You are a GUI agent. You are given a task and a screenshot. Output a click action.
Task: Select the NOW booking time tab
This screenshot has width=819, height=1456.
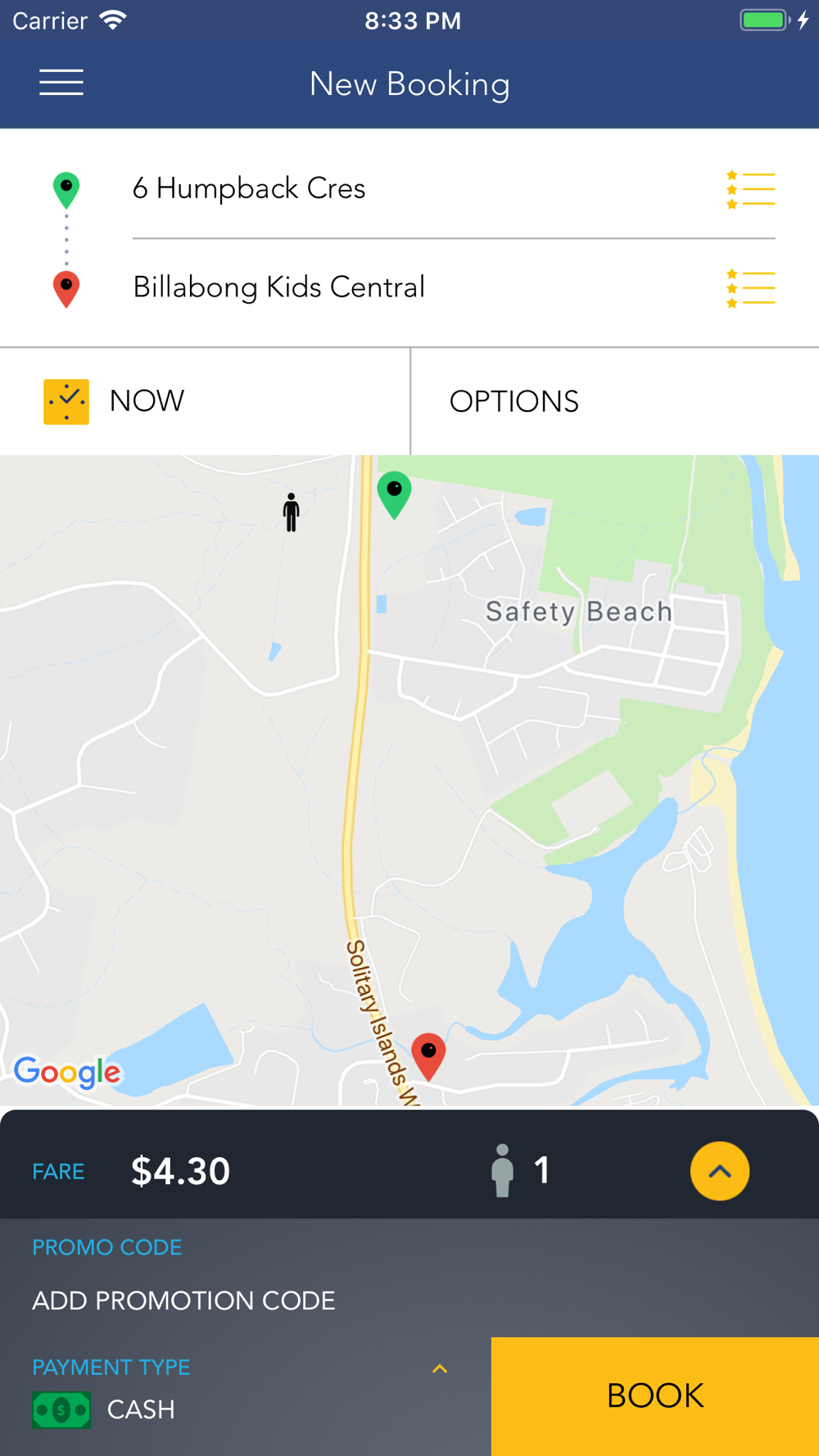[205, 401]
